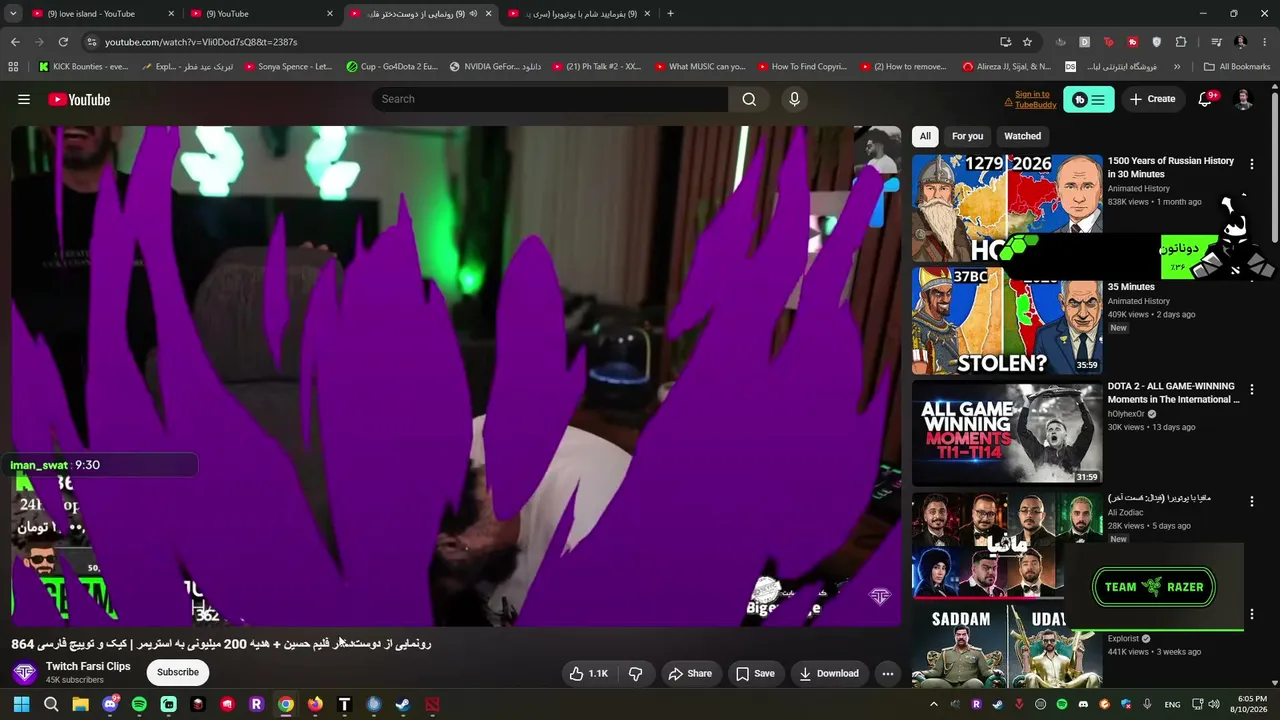Open the Create menu button
This screenshot has height=720, width=1280.
coord(1153,99)
